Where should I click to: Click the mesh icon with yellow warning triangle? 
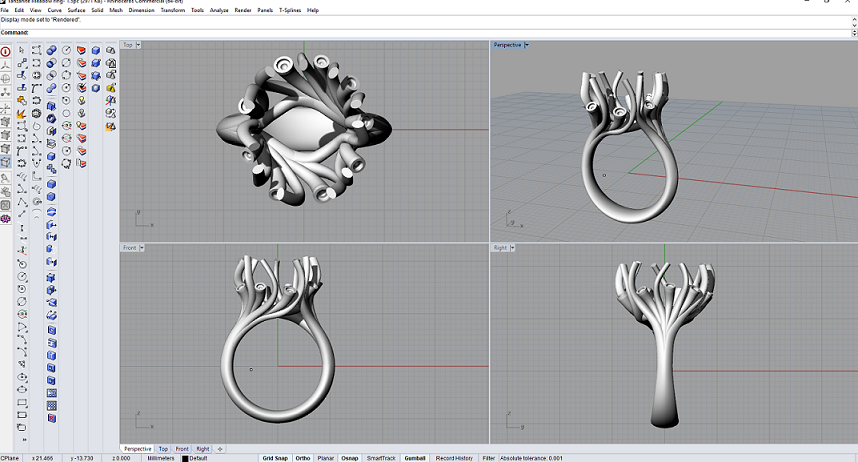click(111, 88)
